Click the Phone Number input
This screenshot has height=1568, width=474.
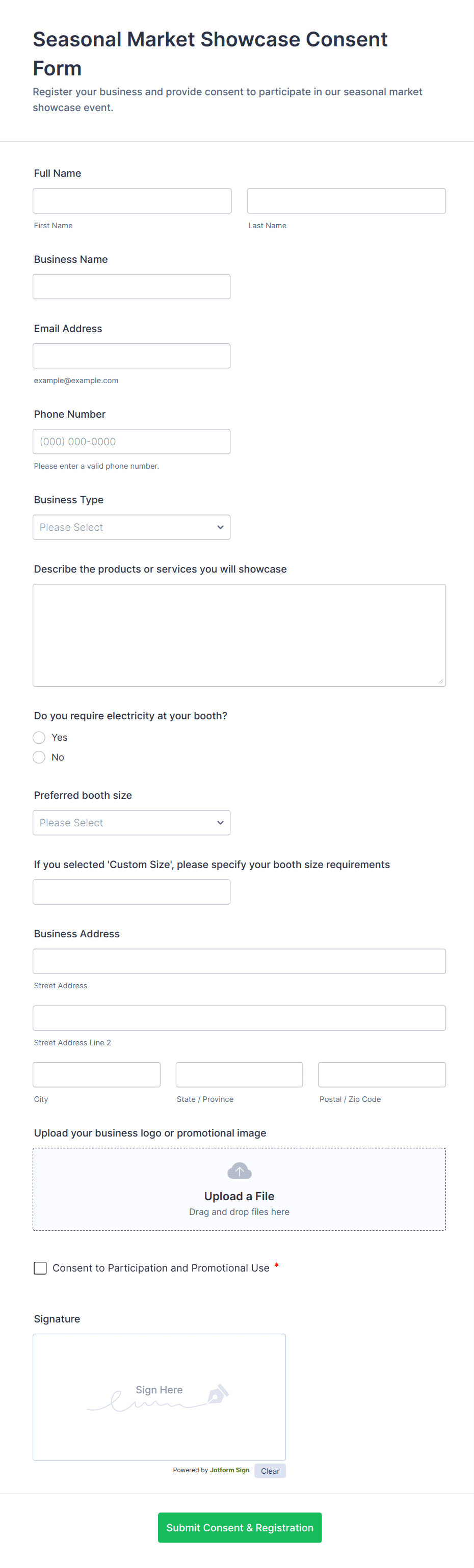pos(131,442)
